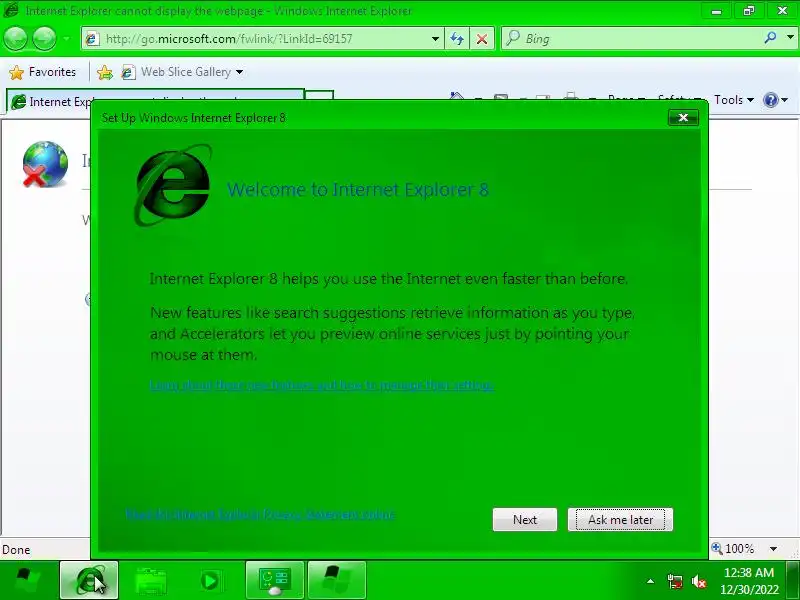
Task: Minimize the Internet Explorer window
Action: click(716, 11)
